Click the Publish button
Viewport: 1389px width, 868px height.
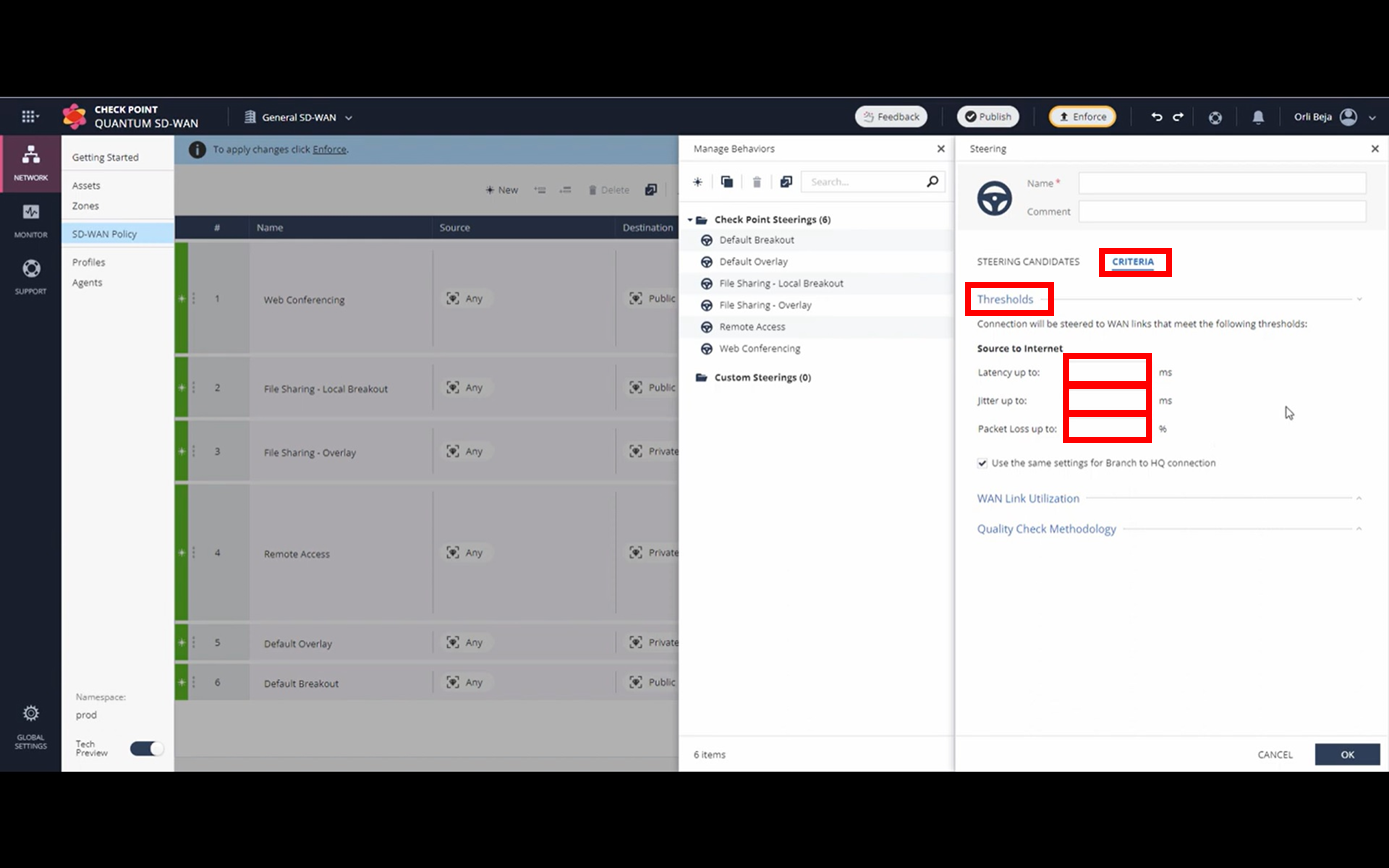click(987, 117)
